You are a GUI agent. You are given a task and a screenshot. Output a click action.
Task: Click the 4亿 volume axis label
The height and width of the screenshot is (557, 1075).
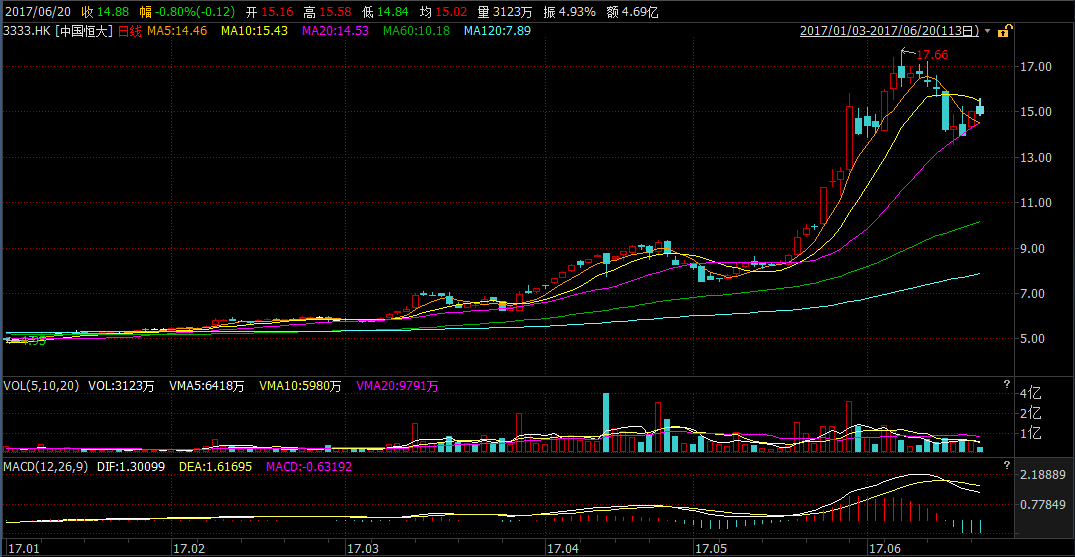[1030, 394]
